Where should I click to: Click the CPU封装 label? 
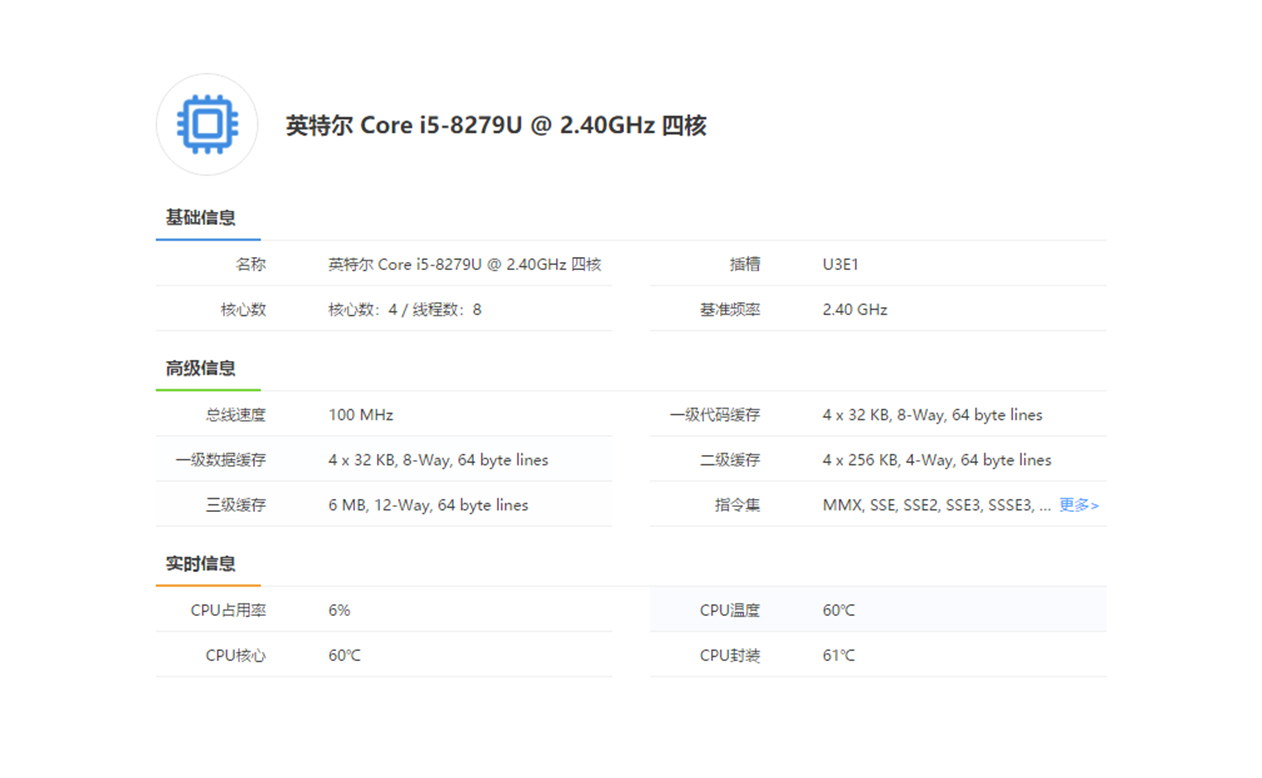tap(730, 655)
